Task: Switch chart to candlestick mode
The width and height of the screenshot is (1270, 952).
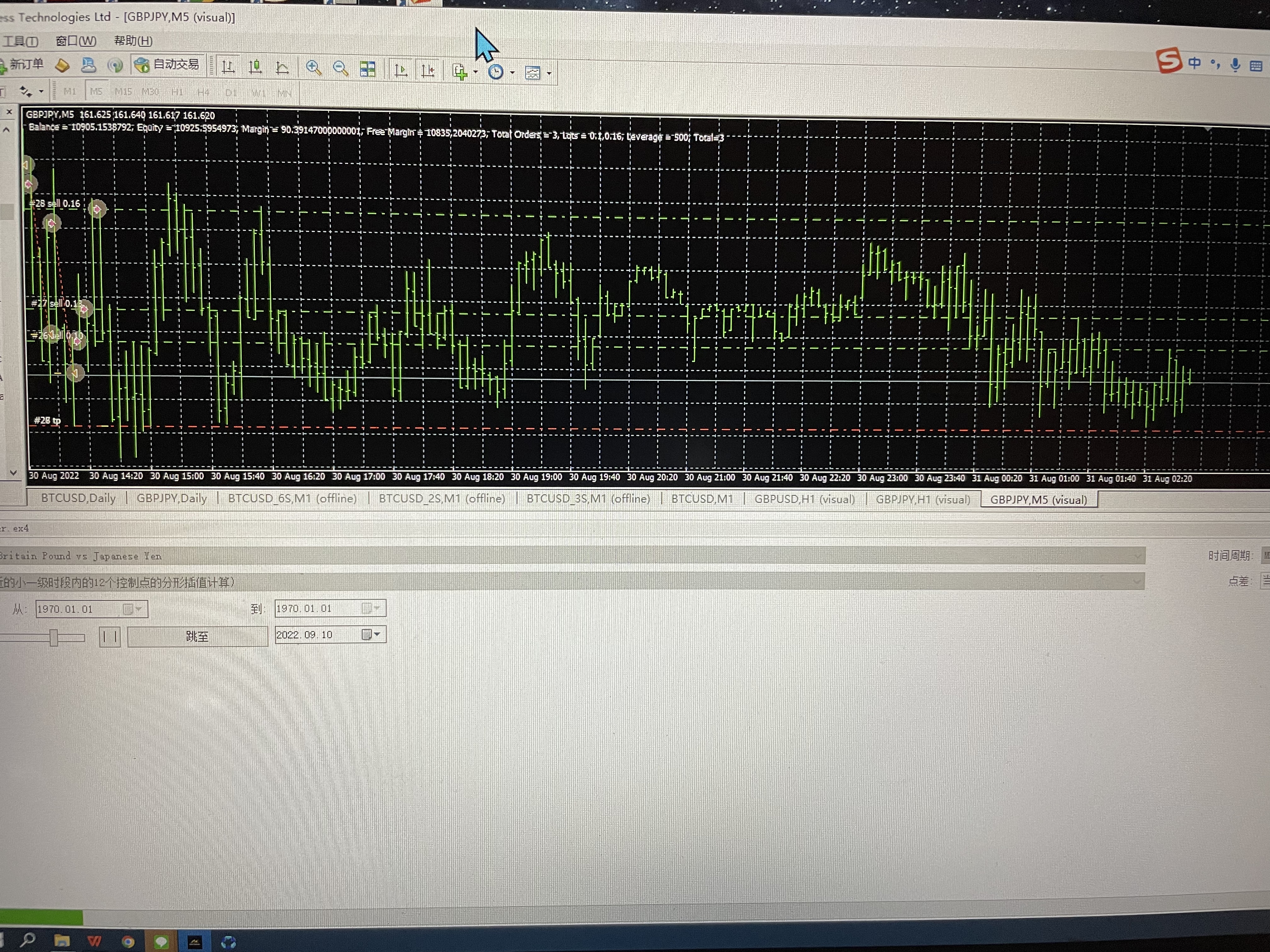Action: tap(255, 67)
